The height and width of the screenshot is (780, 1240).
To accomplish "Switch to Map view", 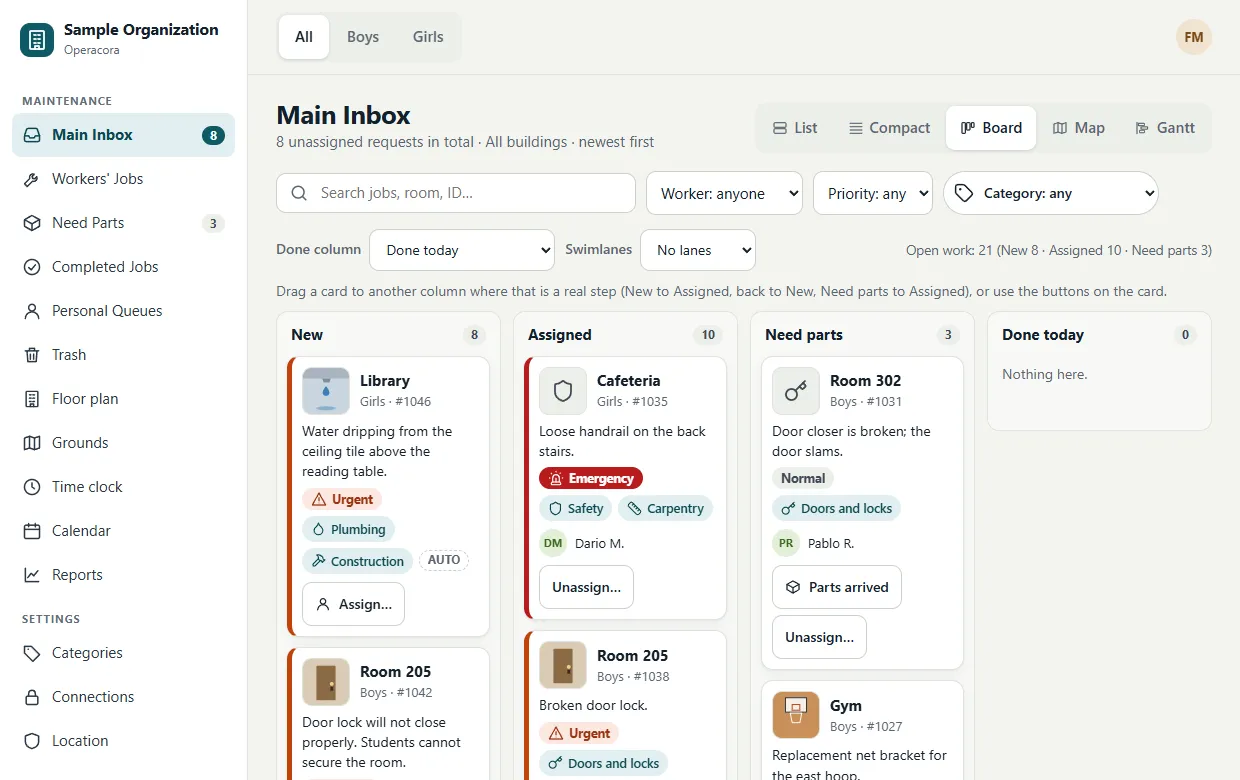I will 1078,128.
